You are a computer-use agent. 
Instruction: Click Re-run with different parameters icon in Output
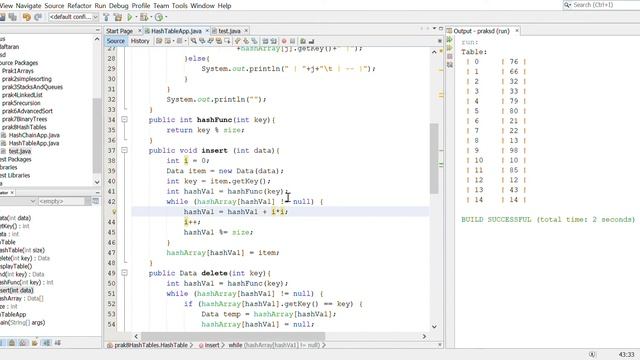point(450,48)
